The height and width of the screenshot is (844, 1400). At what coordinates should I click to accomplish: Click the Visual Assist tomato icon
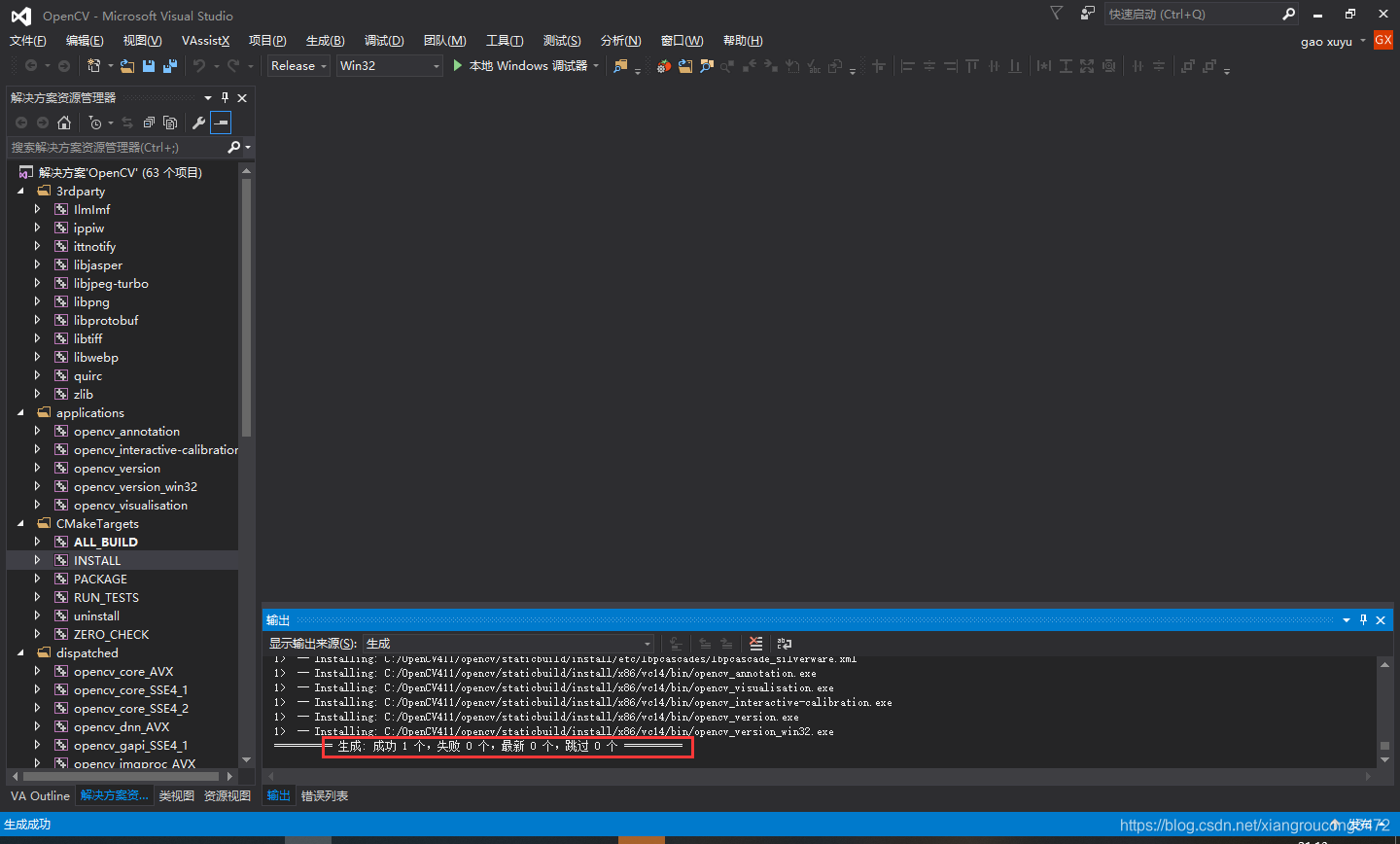(x=663, y=66)
